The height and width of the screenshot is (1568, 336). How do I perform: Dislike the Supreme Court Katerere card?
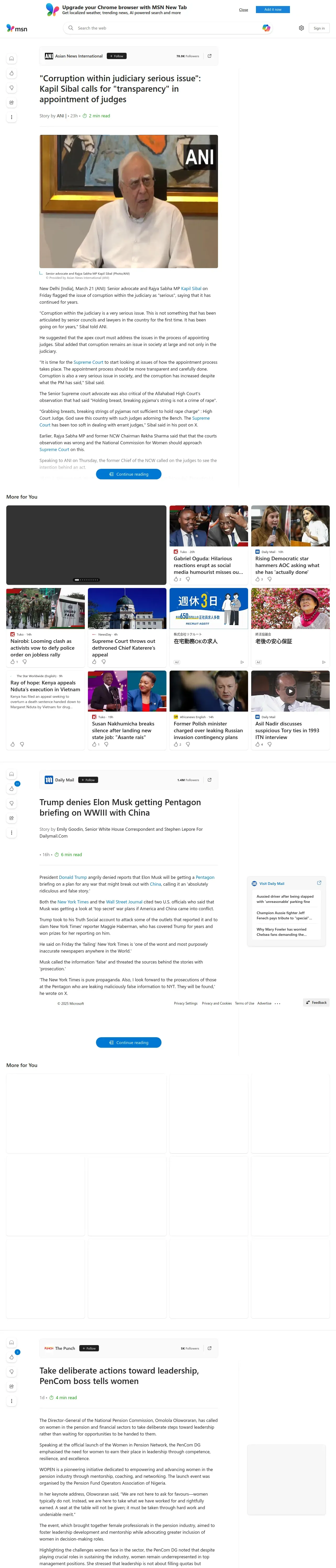(104, 662)
